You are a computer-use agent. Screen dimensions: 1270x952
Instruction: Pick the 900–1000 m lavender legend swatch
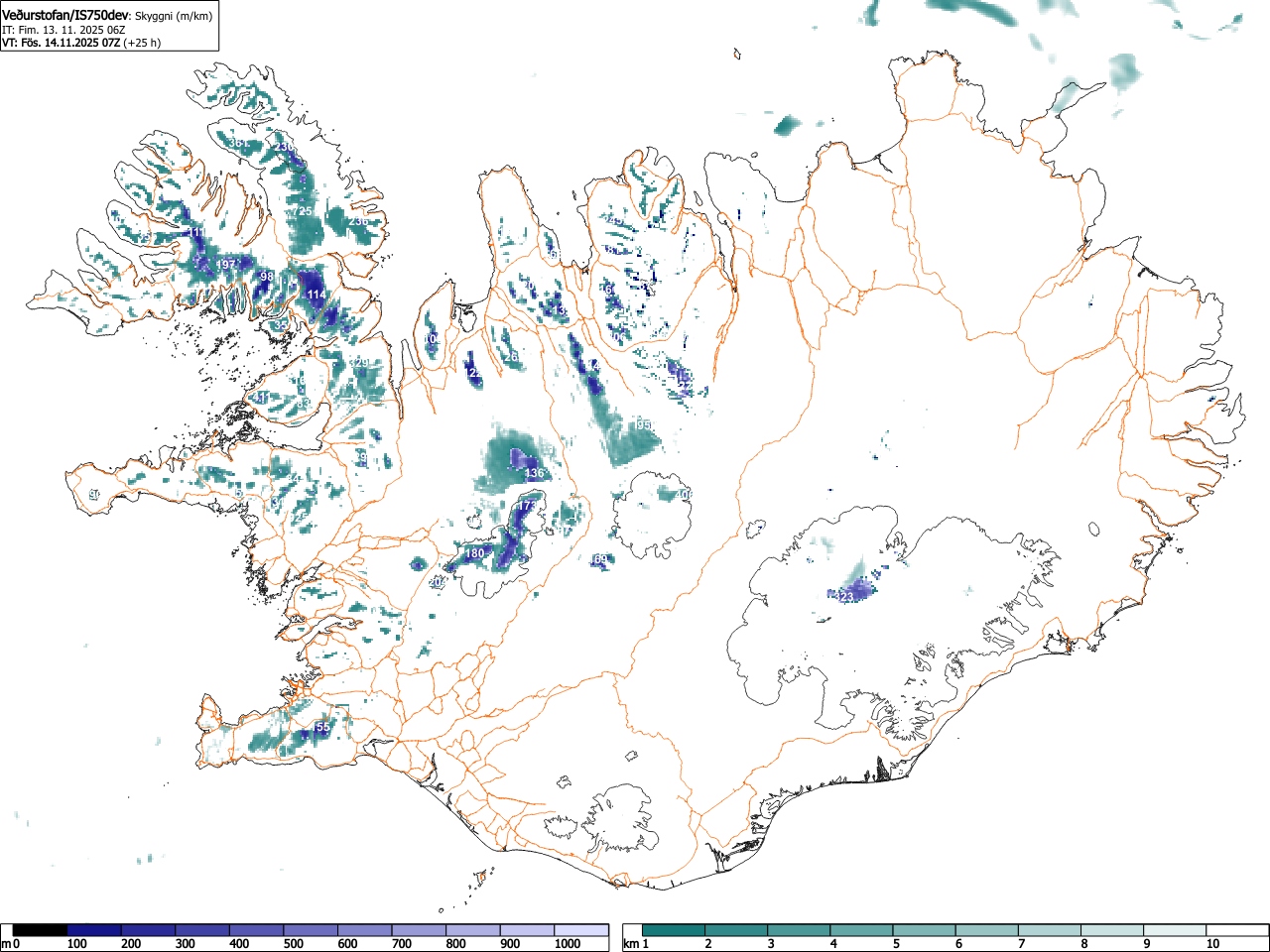click(x=527, y=930)
